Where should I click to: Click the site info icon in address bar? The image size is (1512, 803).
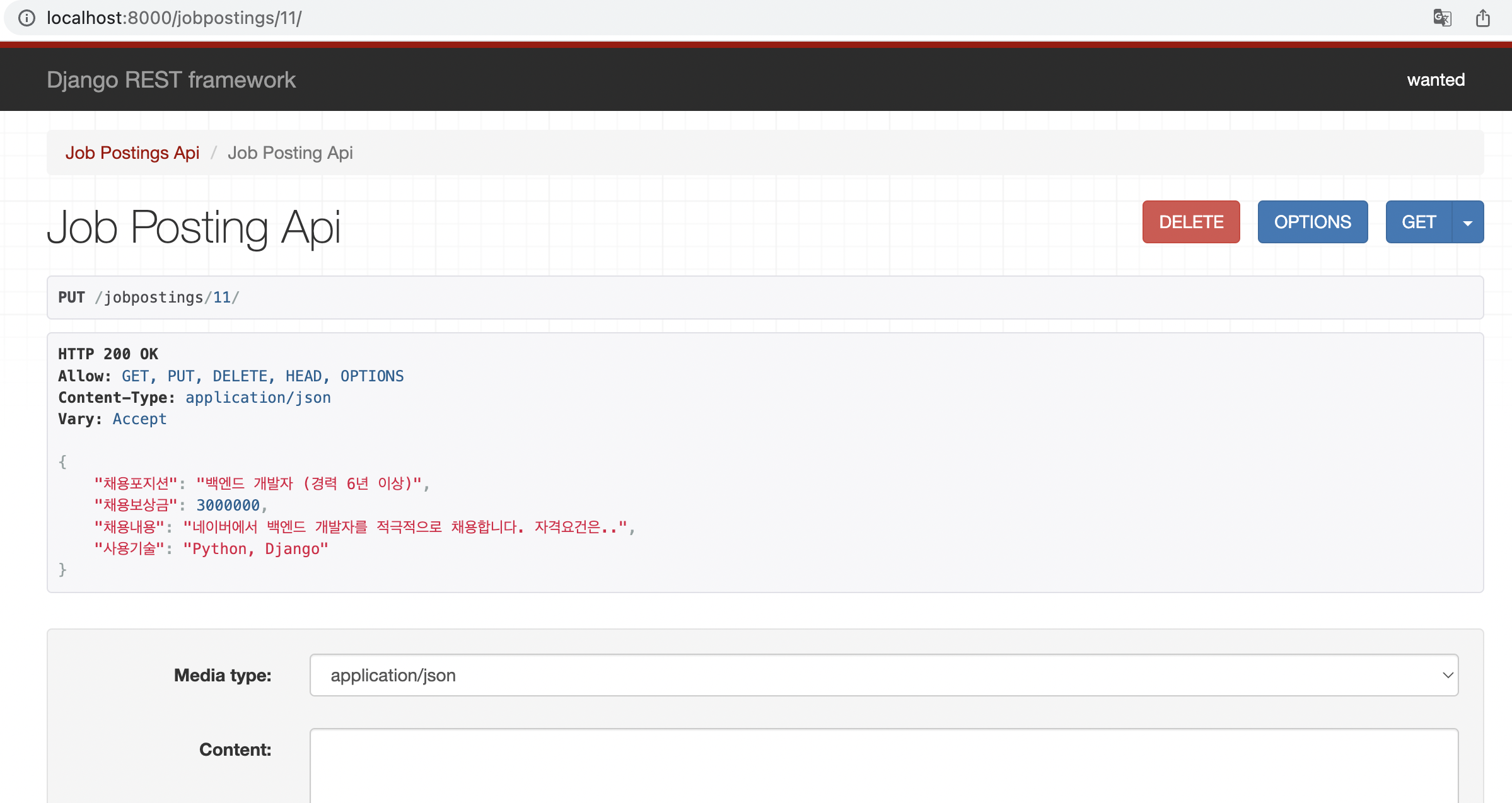(26, 18)
